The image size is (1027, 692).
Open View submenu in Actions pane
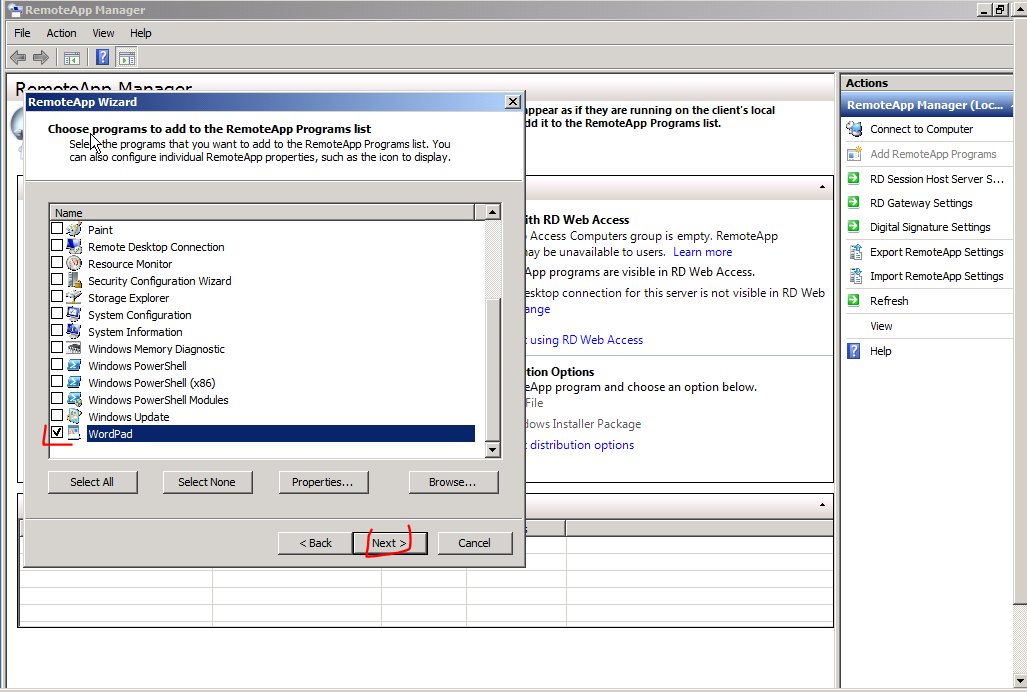[881, 326]
